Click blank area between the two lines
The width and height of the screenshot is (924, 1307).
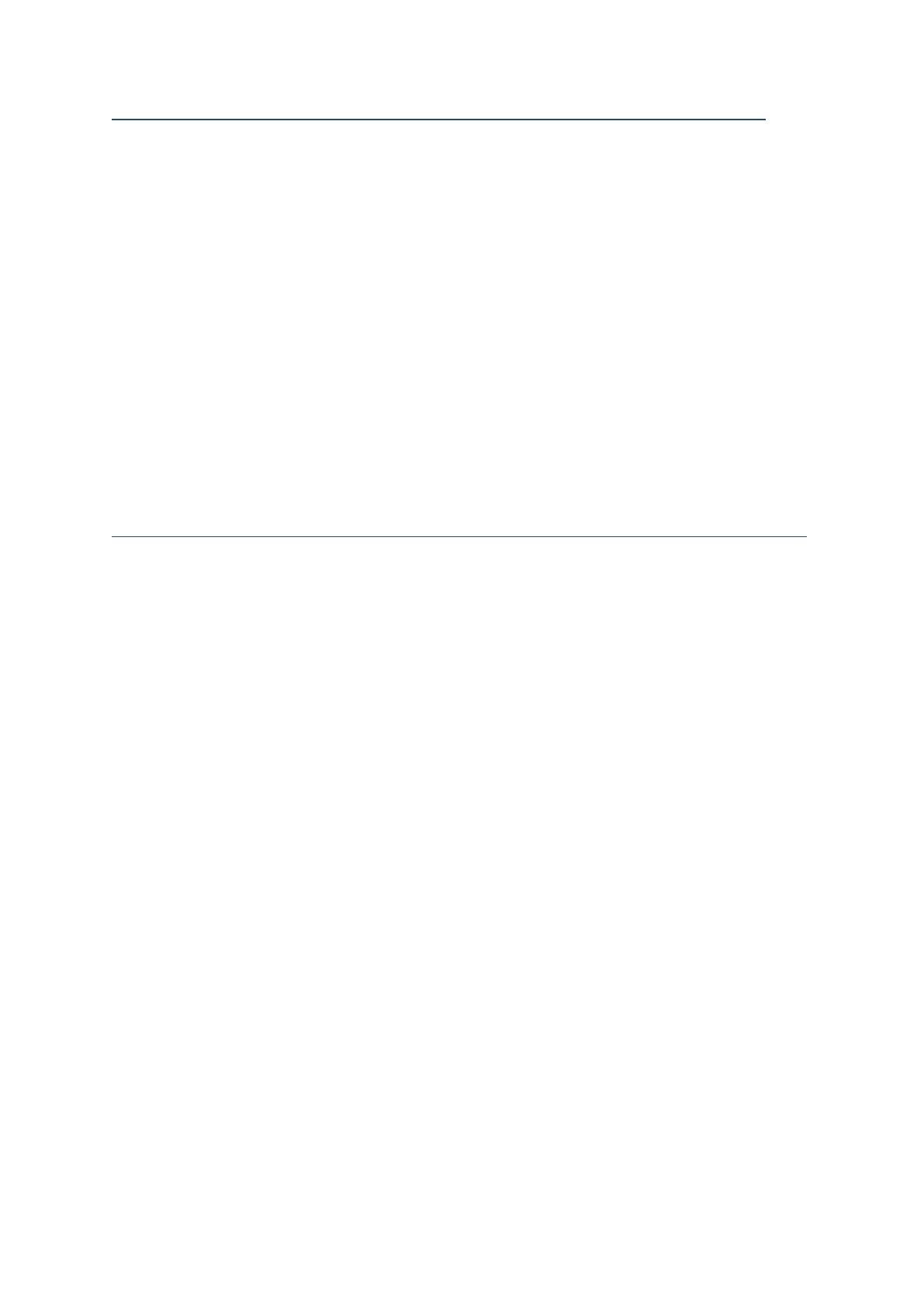tap(459, 328)
